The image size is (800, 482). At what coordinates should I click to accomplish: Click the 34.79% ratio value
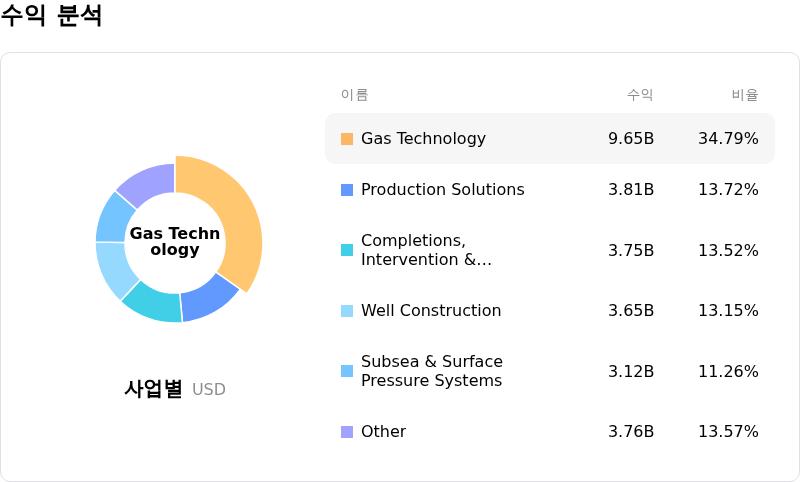coord(728,139)
